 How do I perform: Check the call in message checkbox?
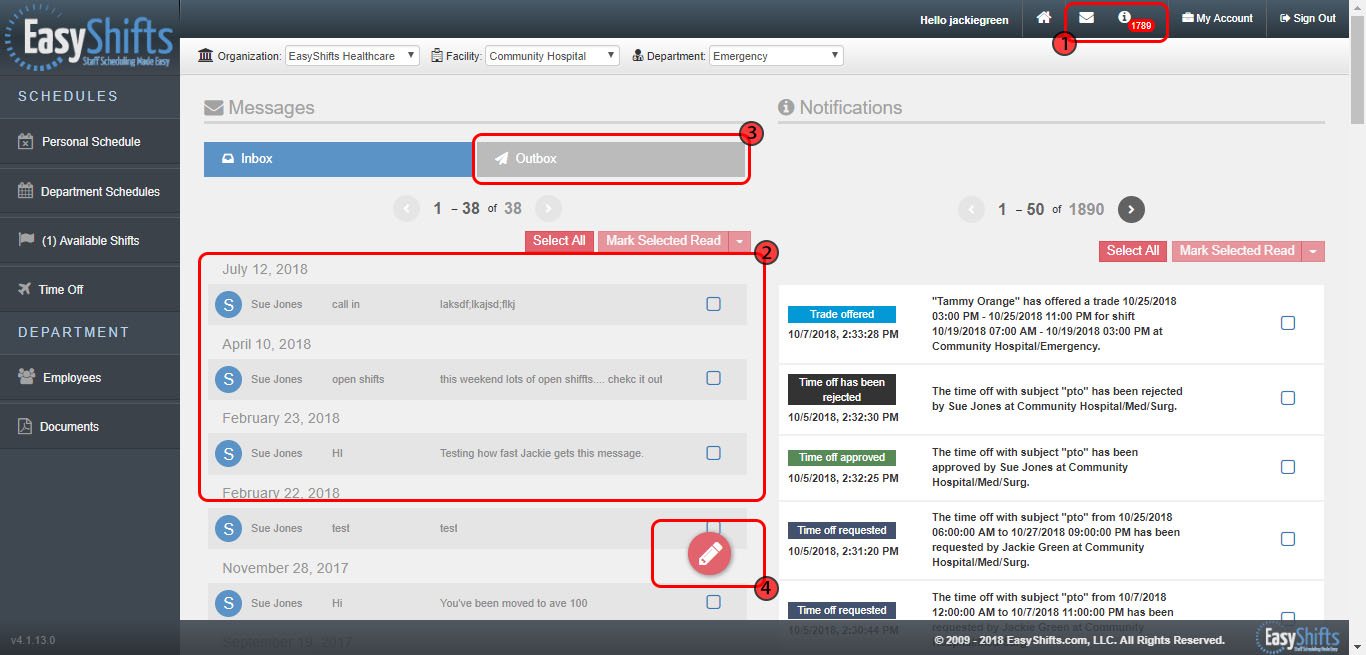[x=713, y=304]
